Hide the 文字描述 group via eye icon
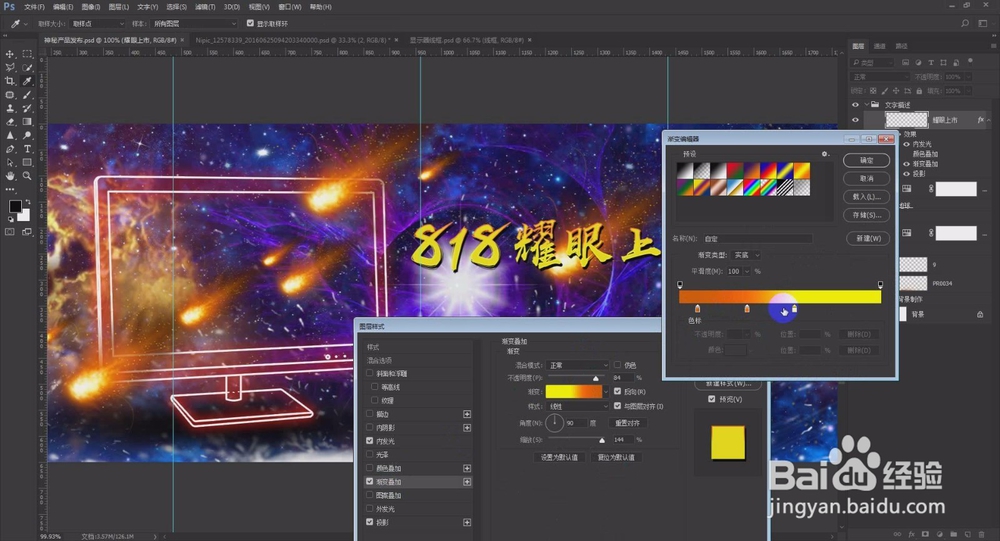The height and width of the screenshot is (541, 1000). click(x=855, y=105)
